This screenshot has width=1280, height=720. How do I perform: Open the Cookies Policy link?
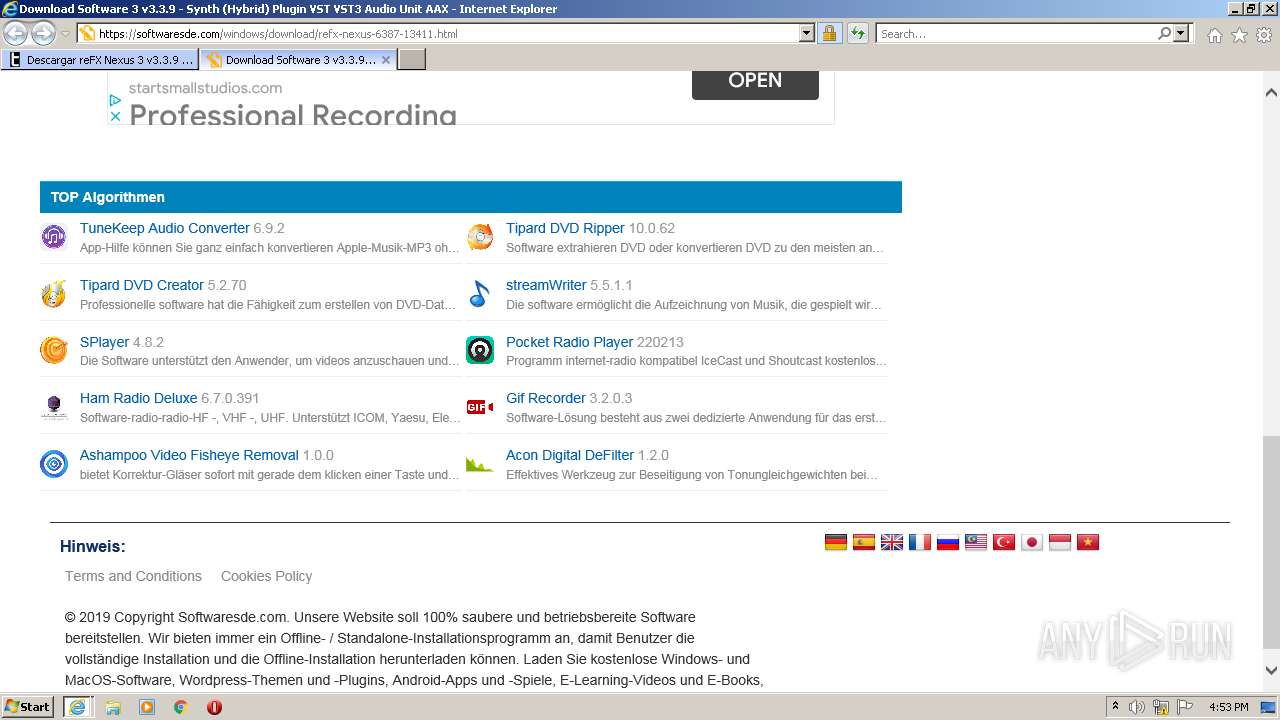coord(266,576)
